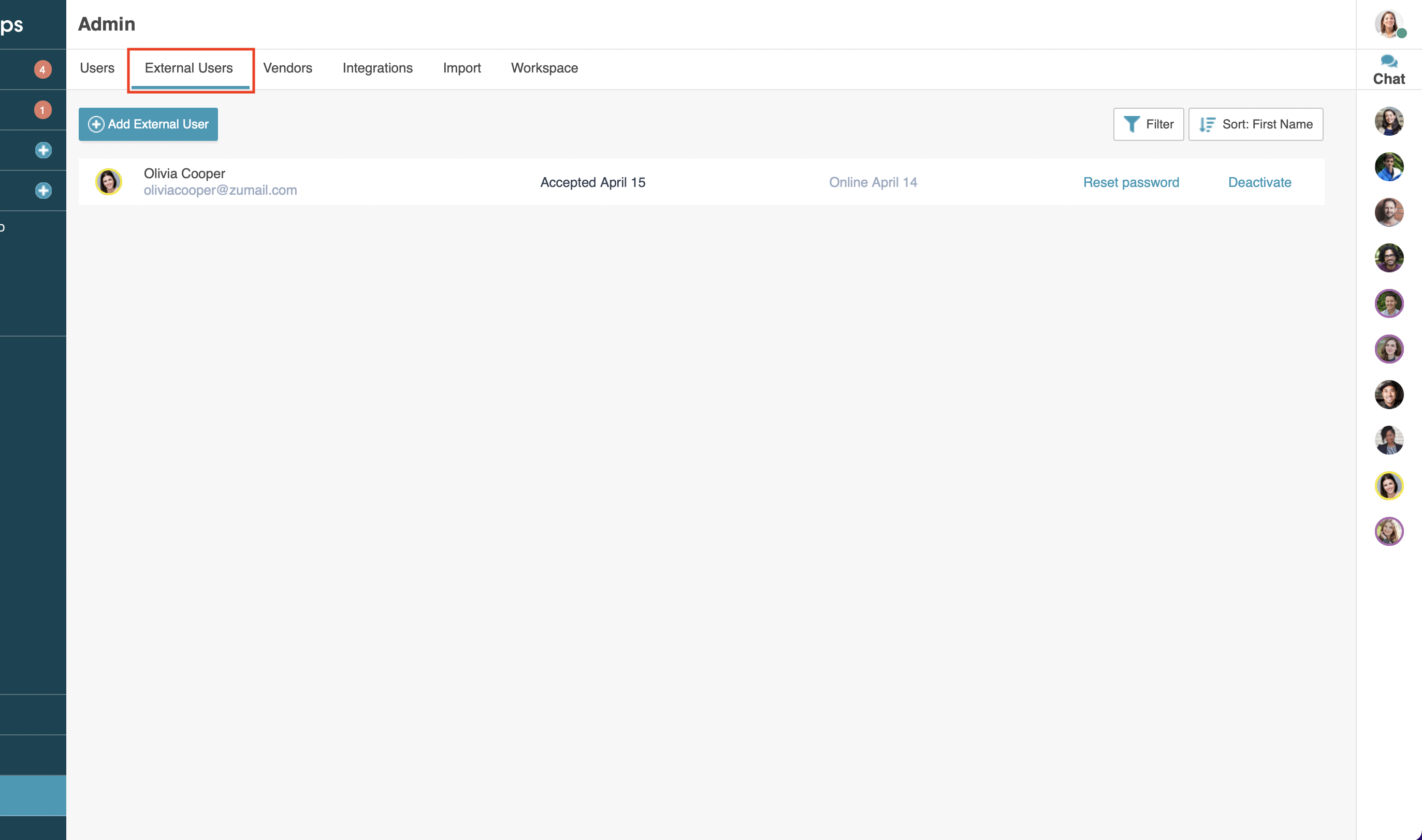Click the red badge showing 1 in sidebar
1422x840 pixels.
point(42,110)
